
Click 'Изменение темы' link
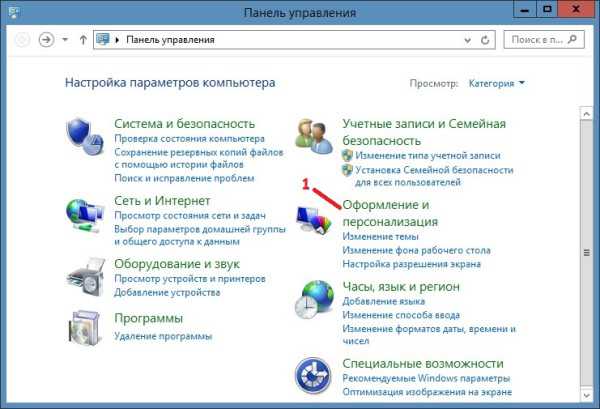tap(380, 236)
